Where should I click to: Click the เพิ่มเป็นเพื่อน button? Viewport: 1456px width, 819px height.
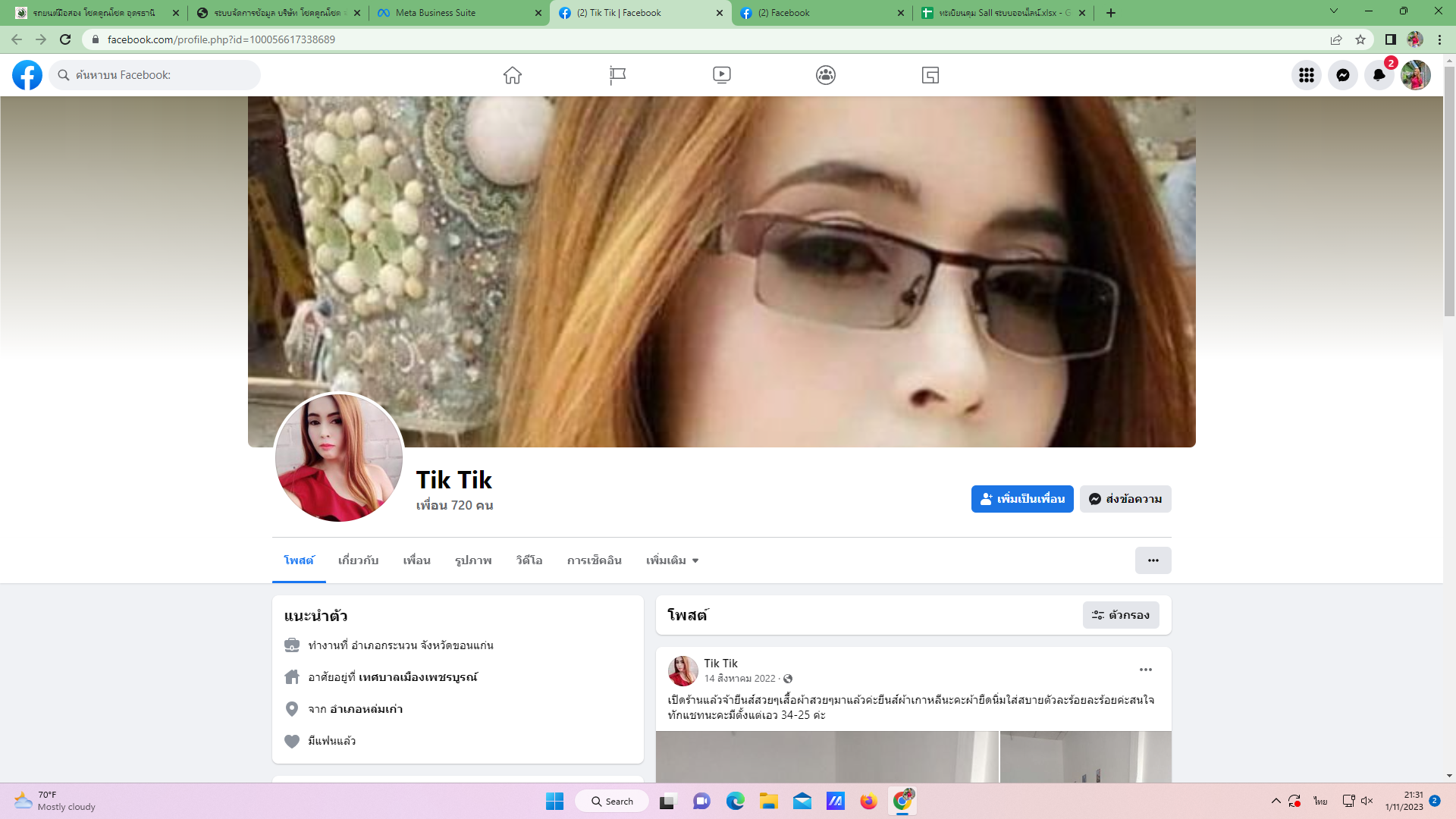(1021, 499)
